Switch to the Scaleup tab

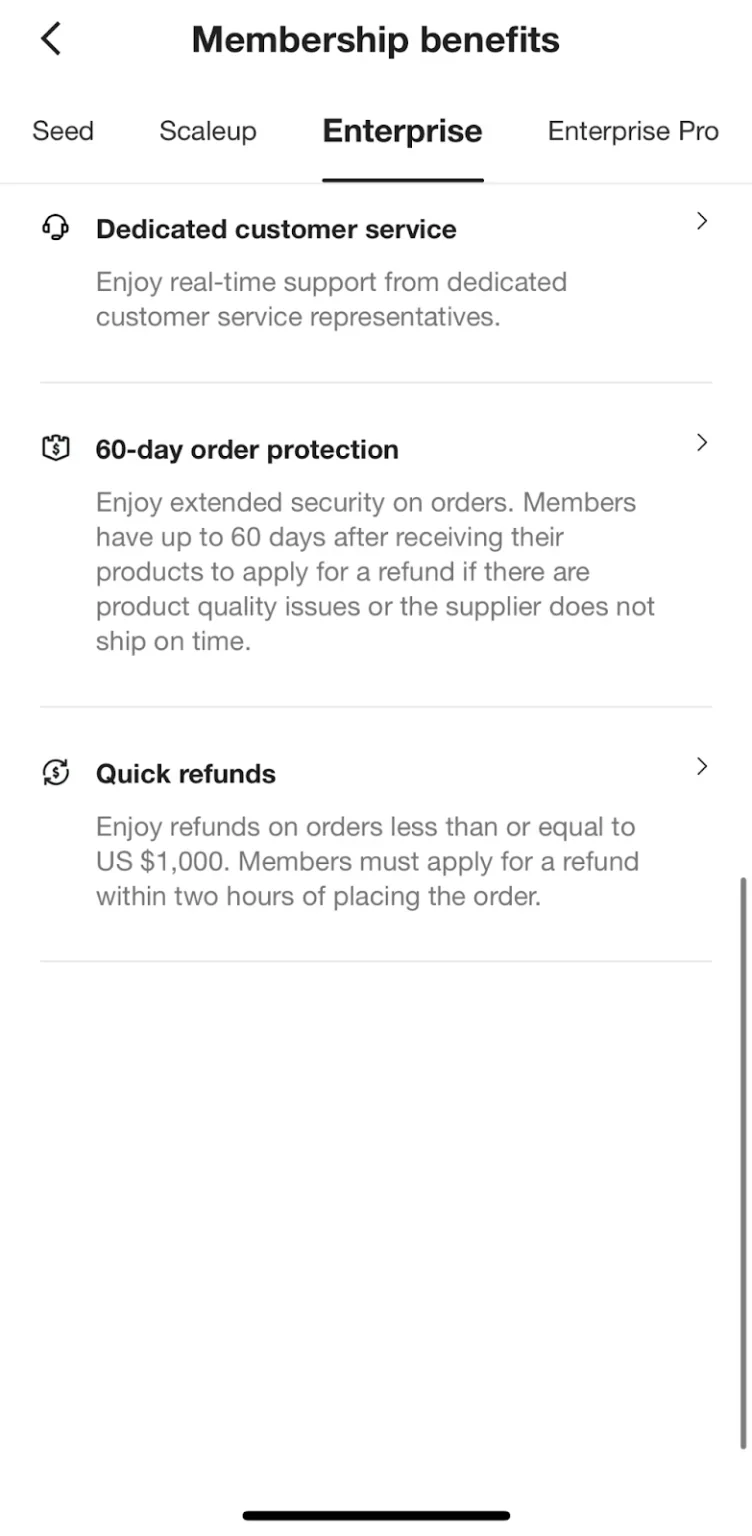tap(208, 131)
